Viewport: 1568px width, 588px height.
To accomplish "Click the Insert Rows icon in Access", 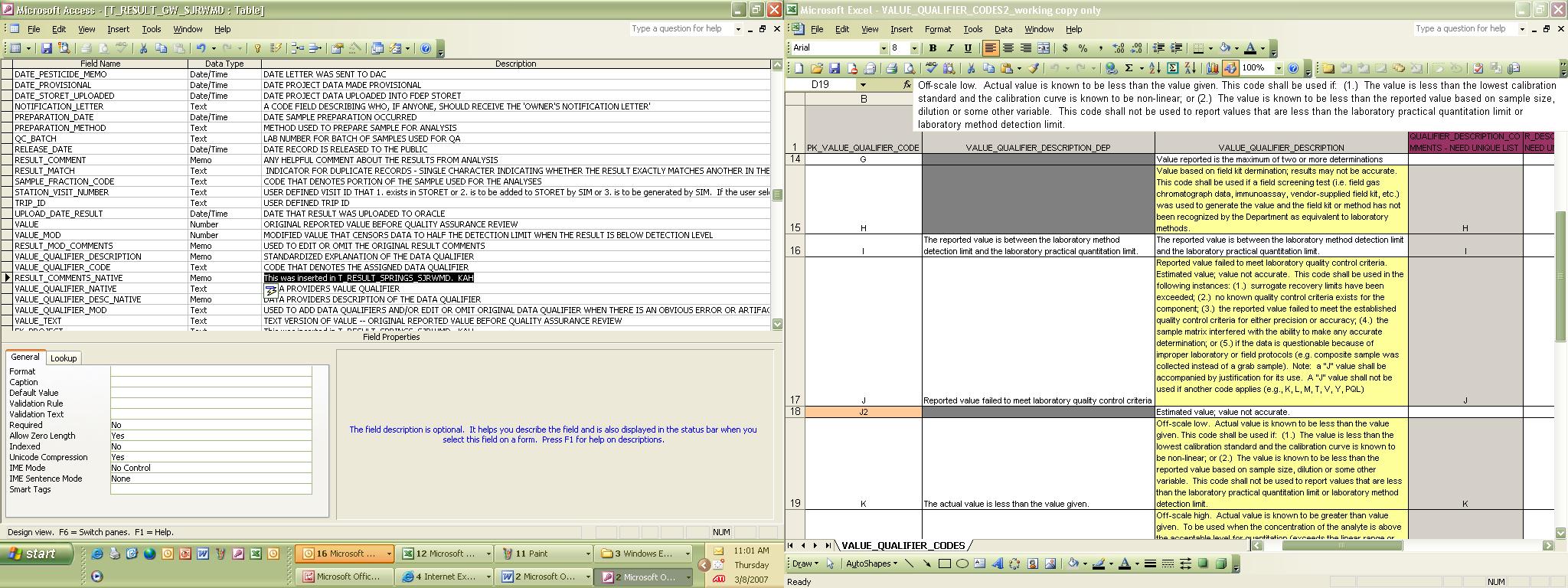I will 297,48.
